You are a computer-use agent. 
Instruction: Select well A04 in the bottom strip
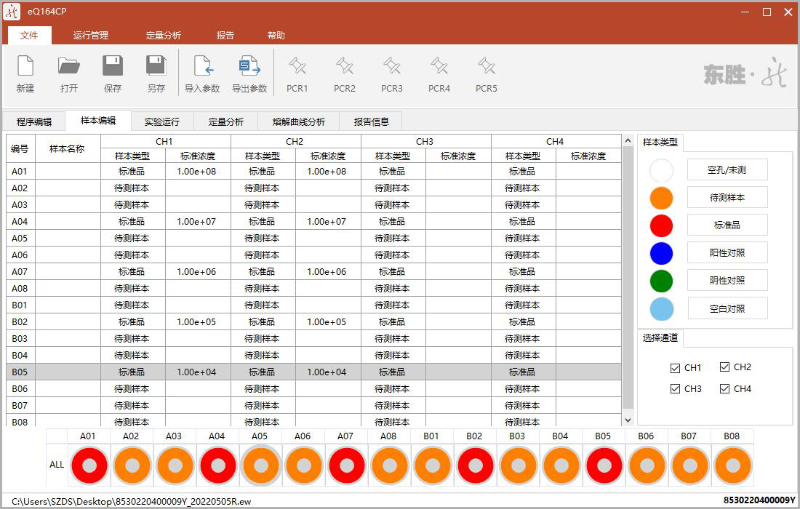(x=217, y=465)
